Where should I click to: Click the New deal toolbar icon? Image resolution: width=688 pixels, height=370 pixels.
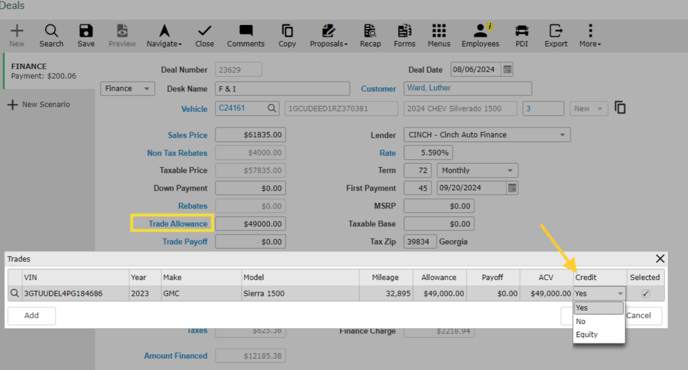click(x=17, y=36)
